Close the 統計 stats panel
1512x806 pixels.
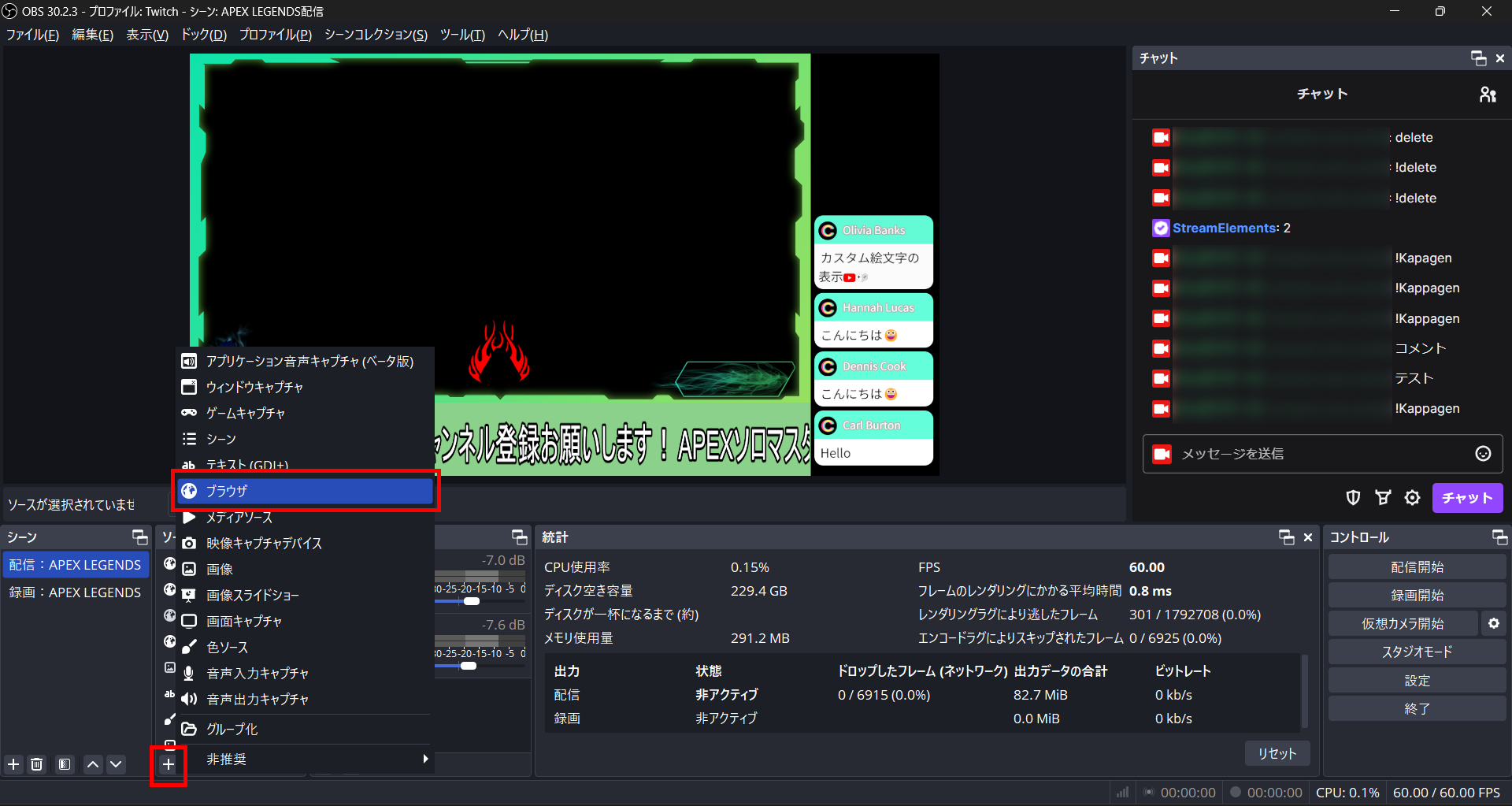(1308, 537)
